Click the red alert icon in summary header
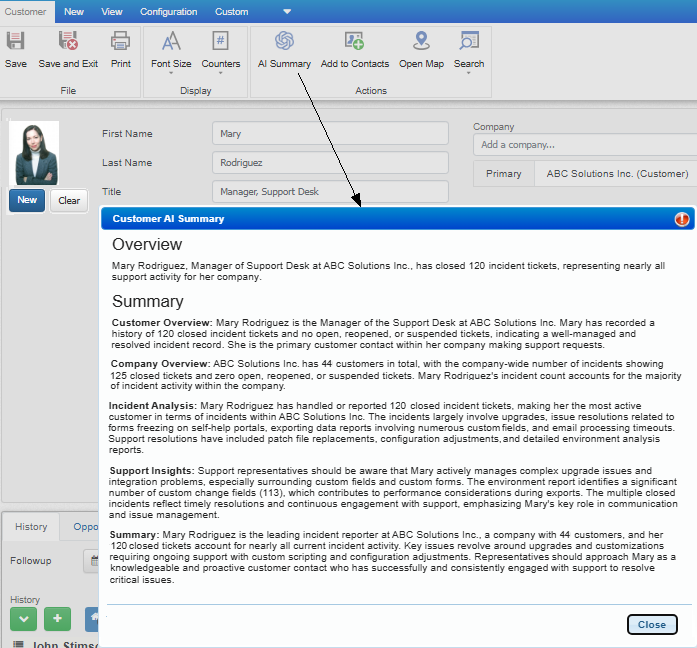This screenshot has width=697, height=648. click(682, 219)
